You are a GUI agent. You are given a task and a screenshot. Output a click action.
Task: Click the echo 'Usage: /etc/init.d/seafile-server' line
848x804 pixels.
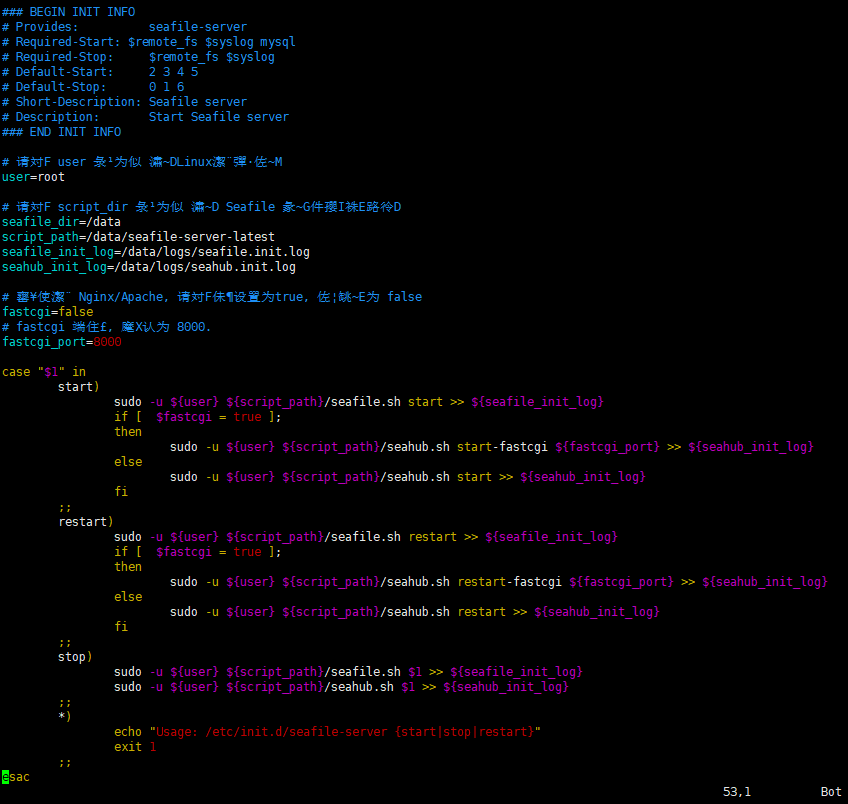[327, 732]
